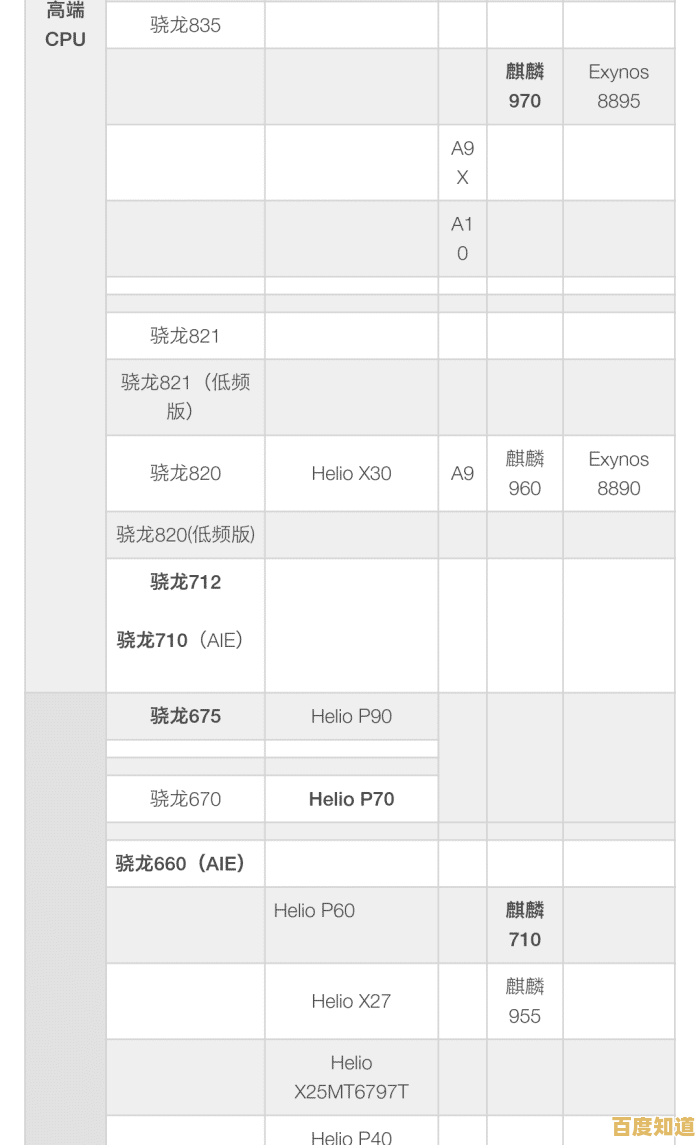Screen dimensions: 700x1145
Task: Click the 麒麟960 cell
Action: point(524,473)
